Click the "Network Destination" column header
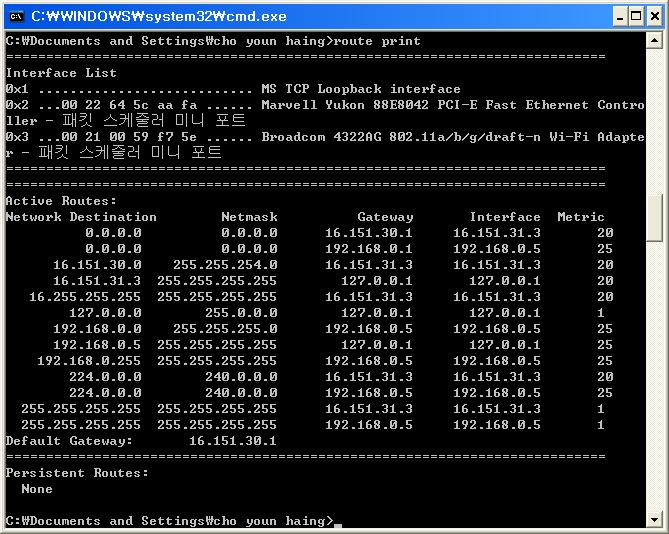669x534 pixels. (x=81, y=217)
